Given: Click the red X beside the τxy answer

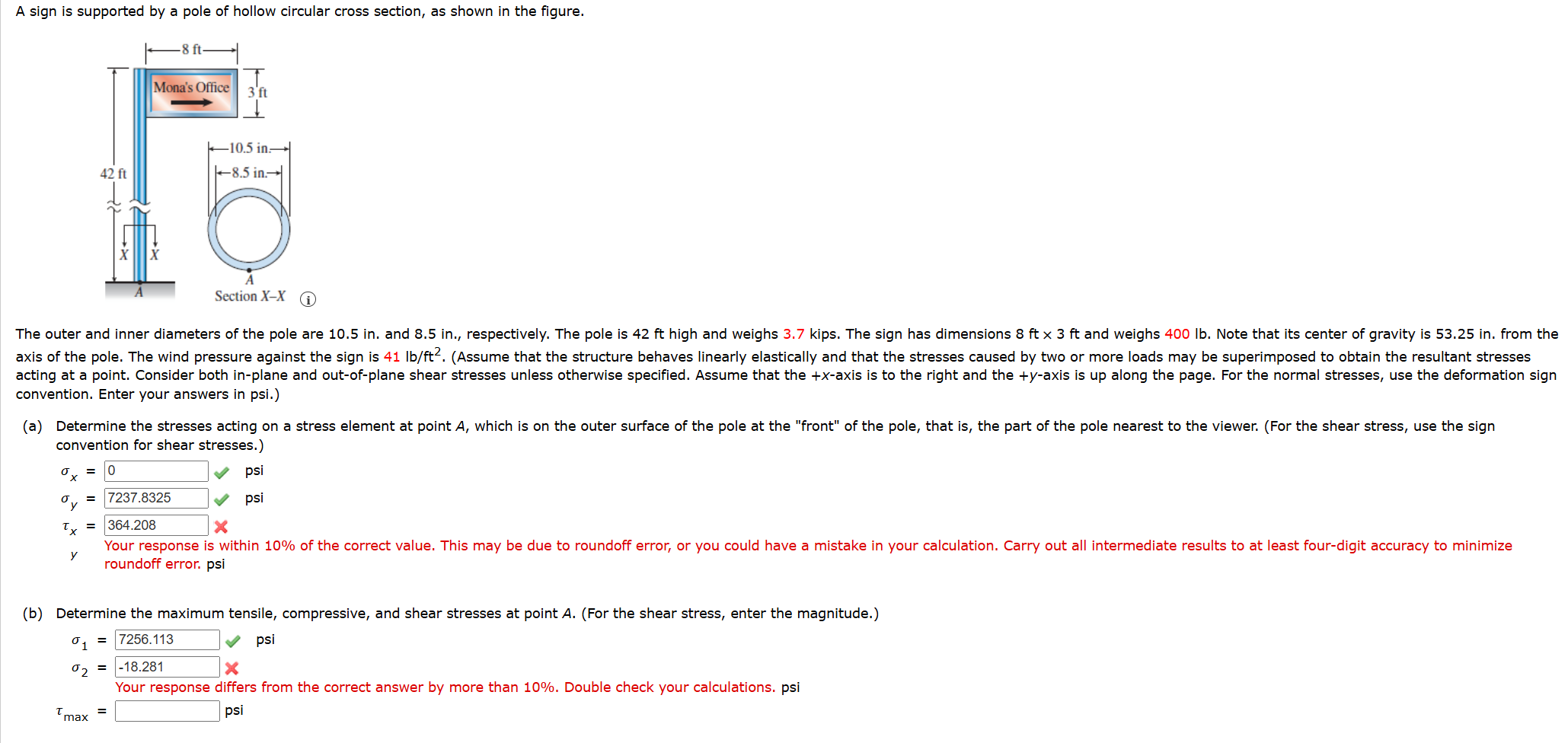Looking at the screenshot, I should click(221, 527).
